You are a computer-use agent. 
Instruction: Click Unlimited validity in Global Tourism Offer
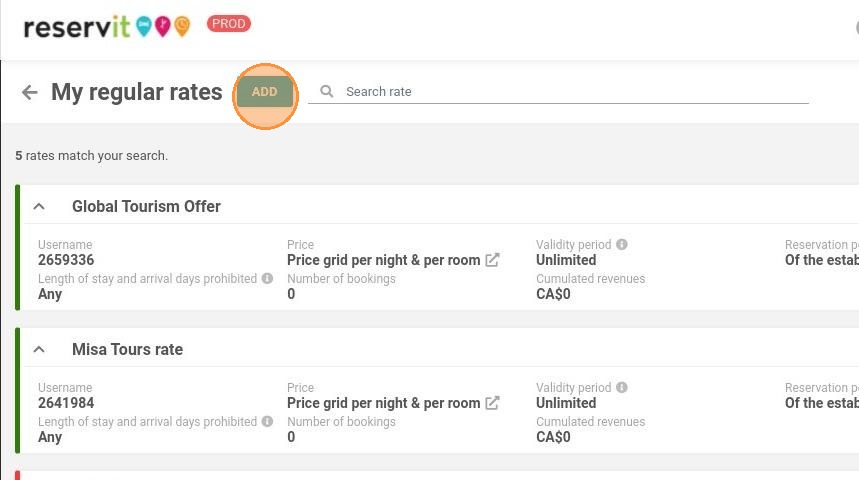(x=566, y=260)
